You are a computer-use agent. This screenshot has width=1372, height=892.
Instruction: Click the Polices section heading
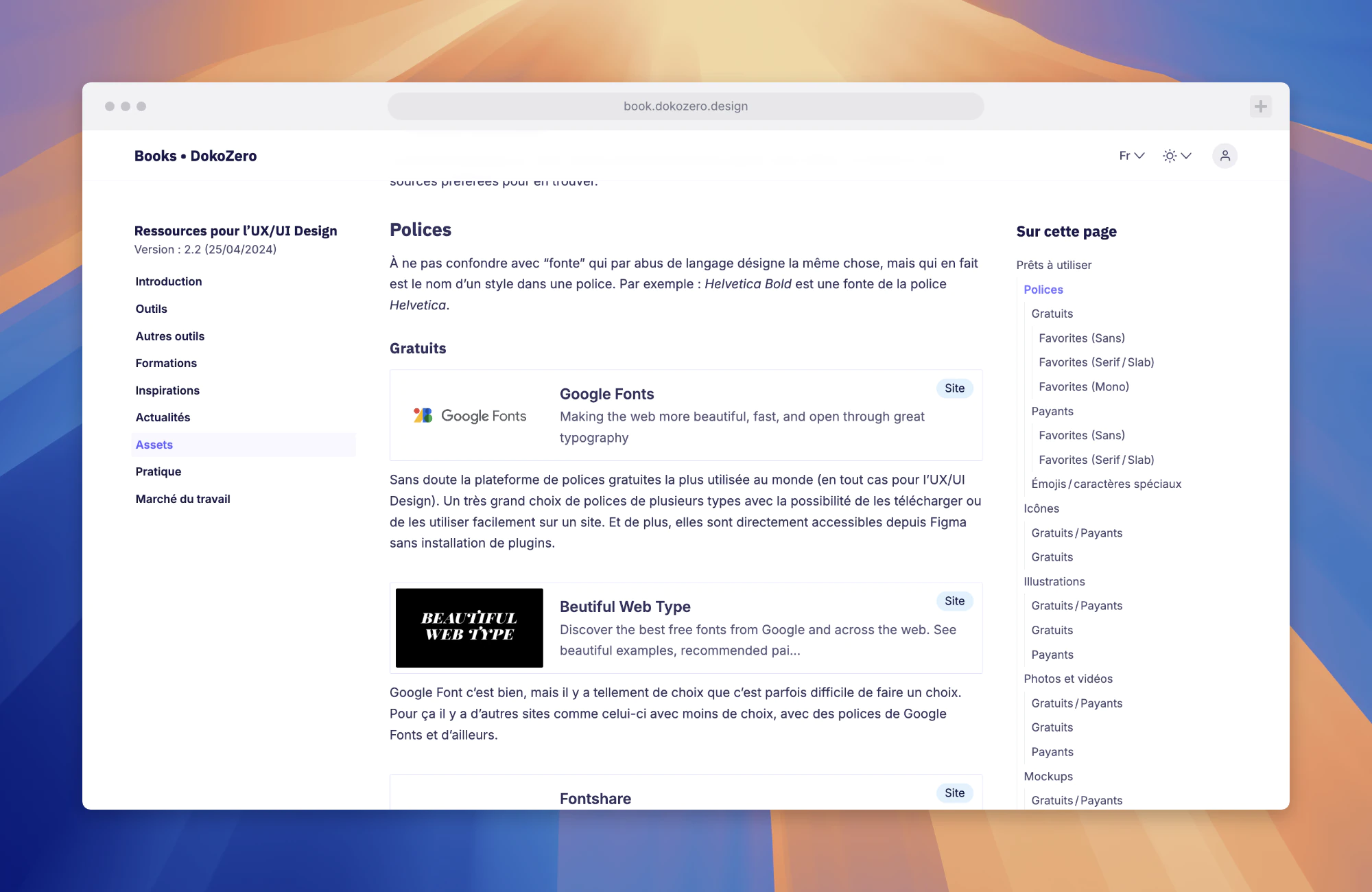421,230
